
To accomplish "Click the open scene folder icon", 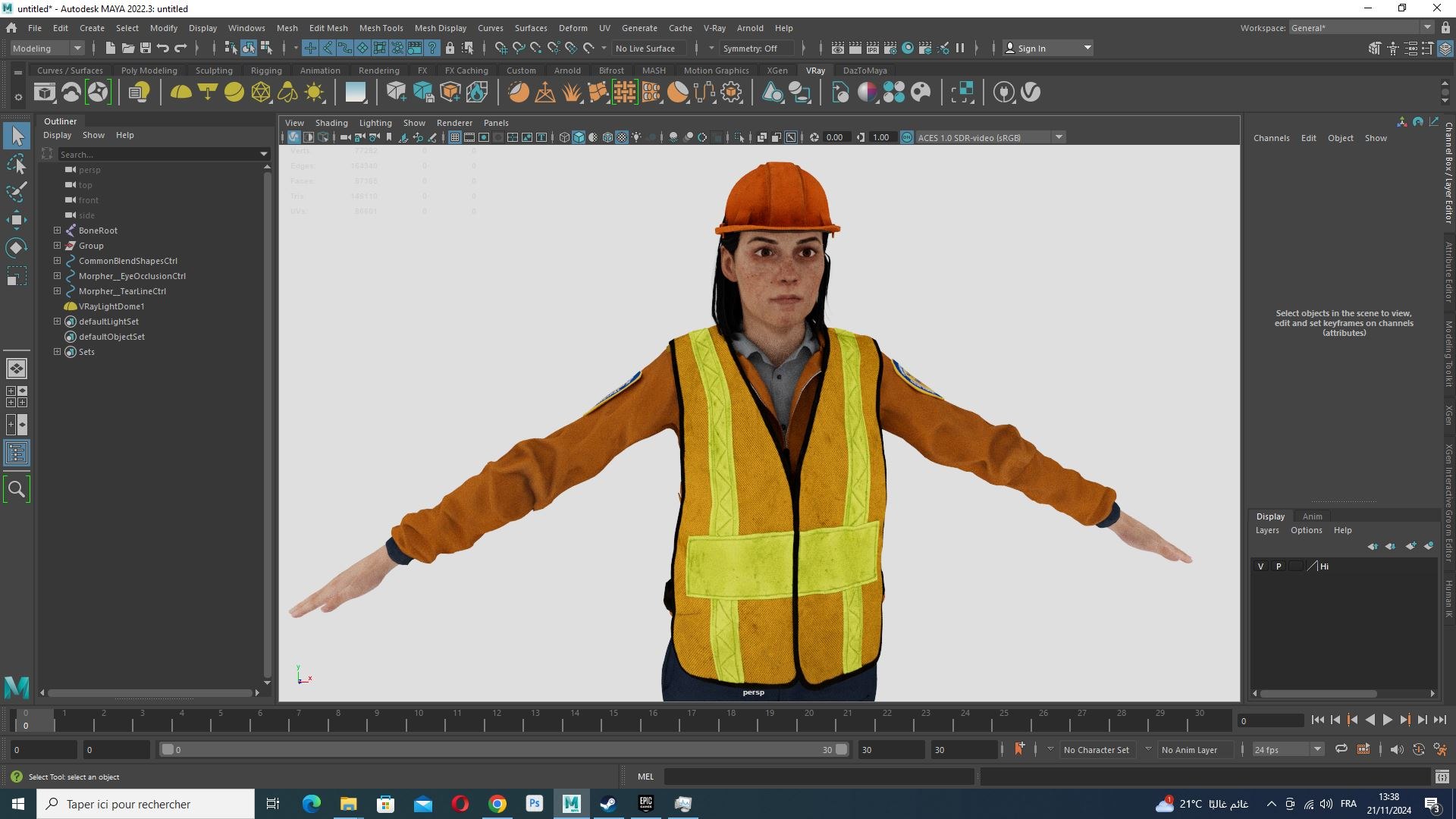I will coord(128,48).
